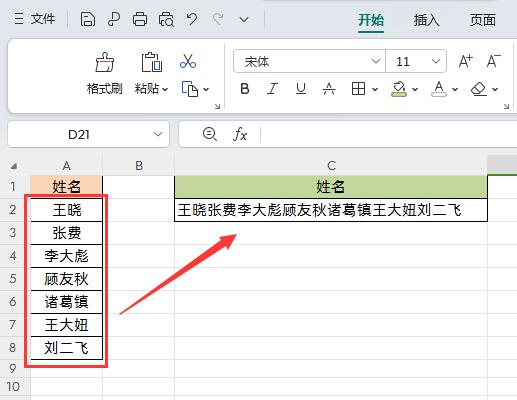Increase font size with A+ icon
This screenshot has width=517, height=400.
tap(466, 61)
